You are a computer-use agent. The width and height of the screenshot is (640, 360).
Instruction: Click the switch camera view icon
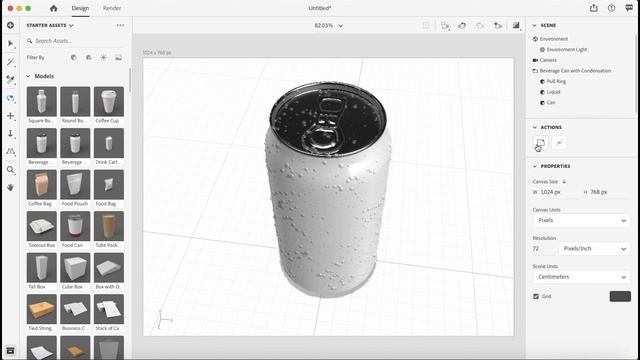point(498,26)
